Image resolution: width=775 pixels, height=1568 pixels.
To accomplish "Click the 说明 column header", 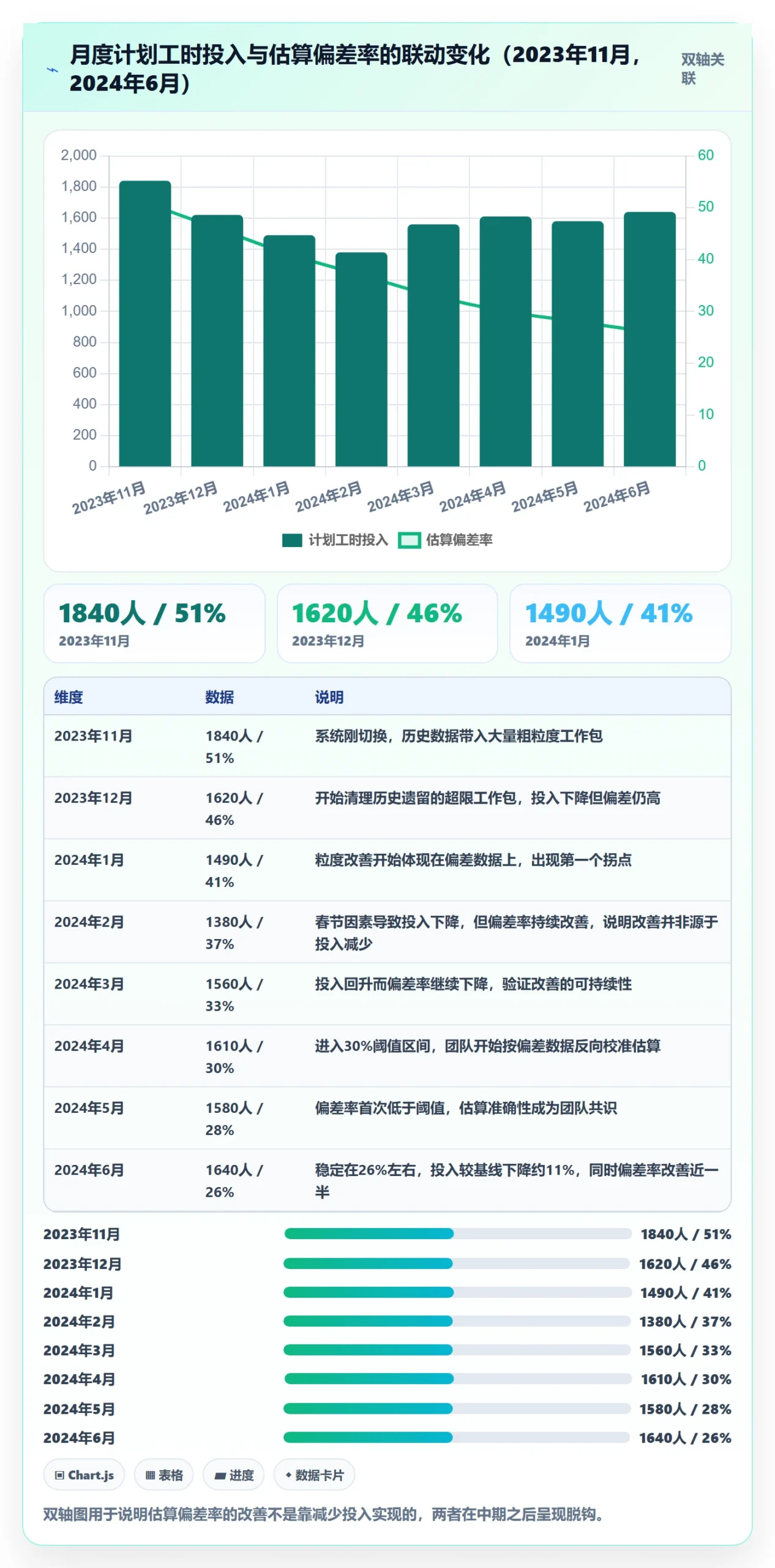I will click(x=329, y=697).
